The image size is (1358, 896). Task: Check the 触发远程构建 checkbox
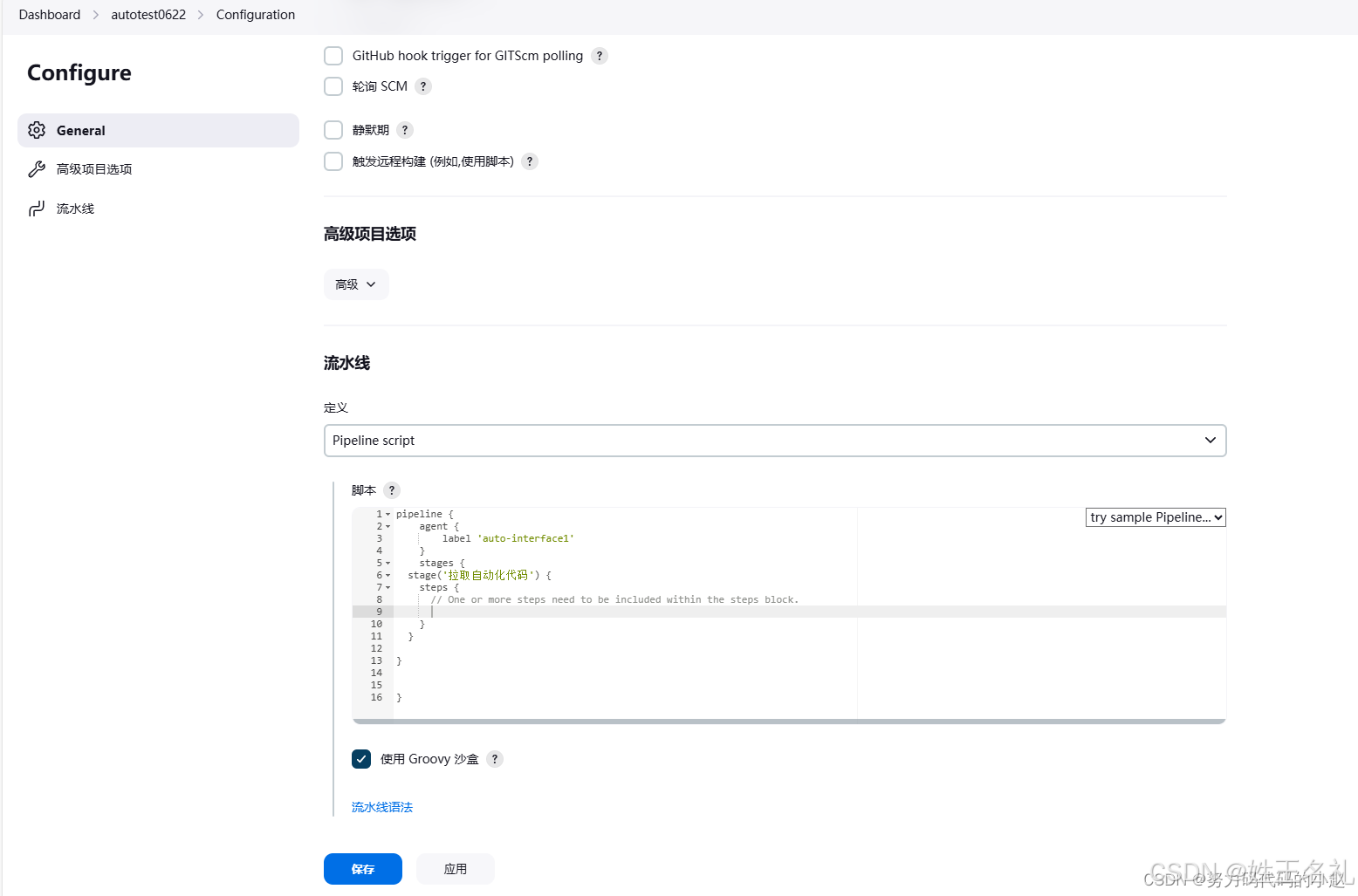tap(333, 161)
